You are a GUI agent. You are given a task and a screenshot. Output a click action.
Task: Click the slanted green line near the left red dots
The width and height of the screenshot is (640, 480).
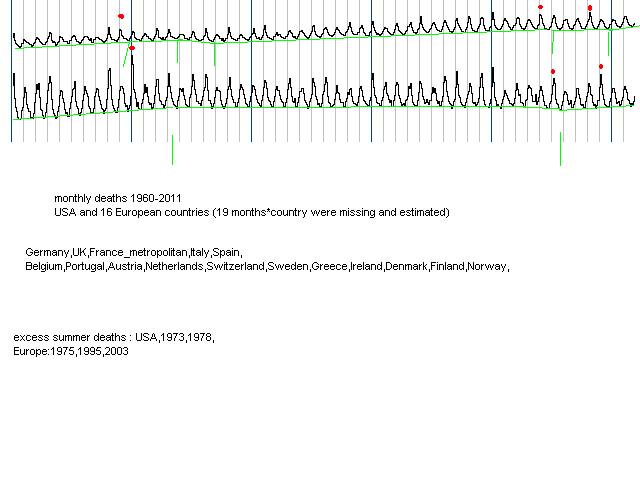pyautogui.click(x=126, y=58)
